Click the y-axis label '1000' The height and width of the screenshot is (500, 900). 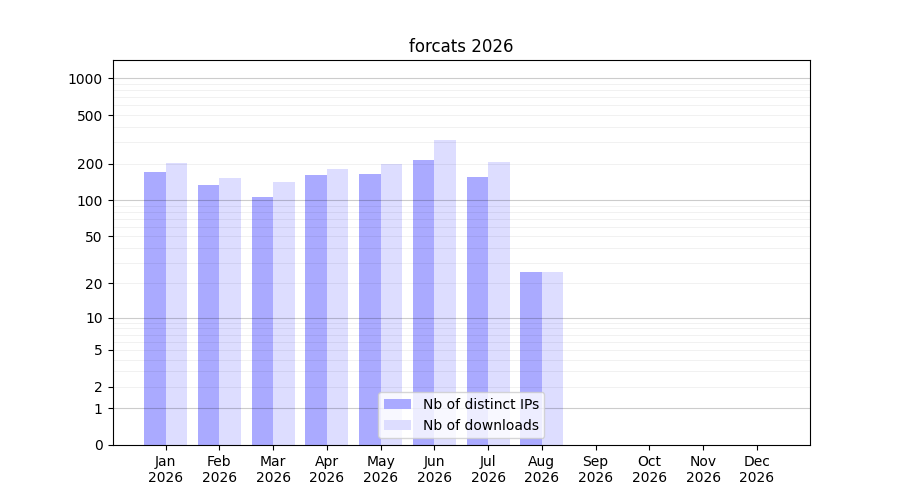coord(85,79)
